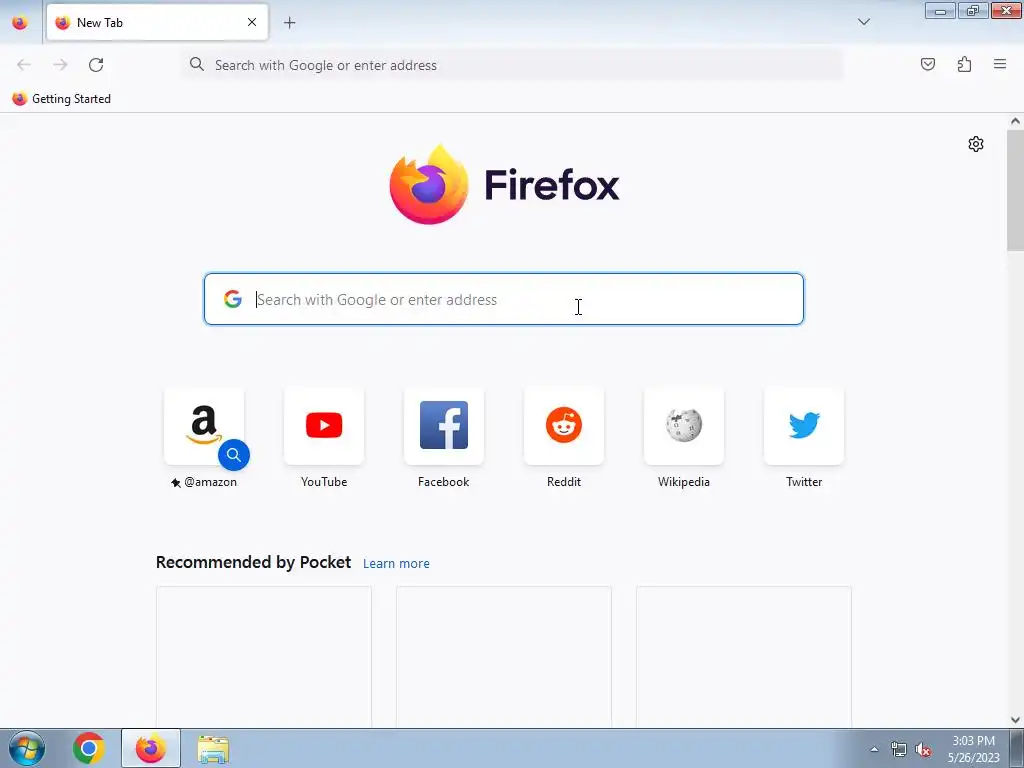Click the blue search badge on Amazon tile
1024x768 pixels.
click(234, 455)
